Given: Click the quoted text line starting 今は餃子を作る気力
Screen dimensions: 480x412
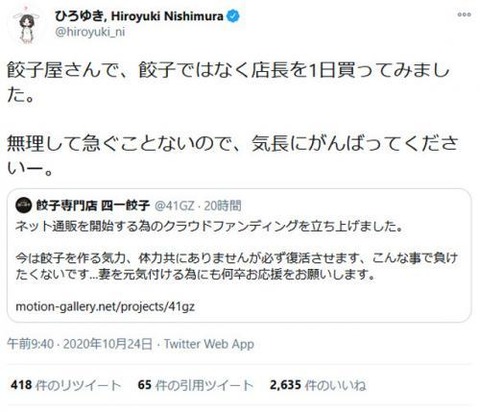Looking at the screenshot, I should click(236, 266).
